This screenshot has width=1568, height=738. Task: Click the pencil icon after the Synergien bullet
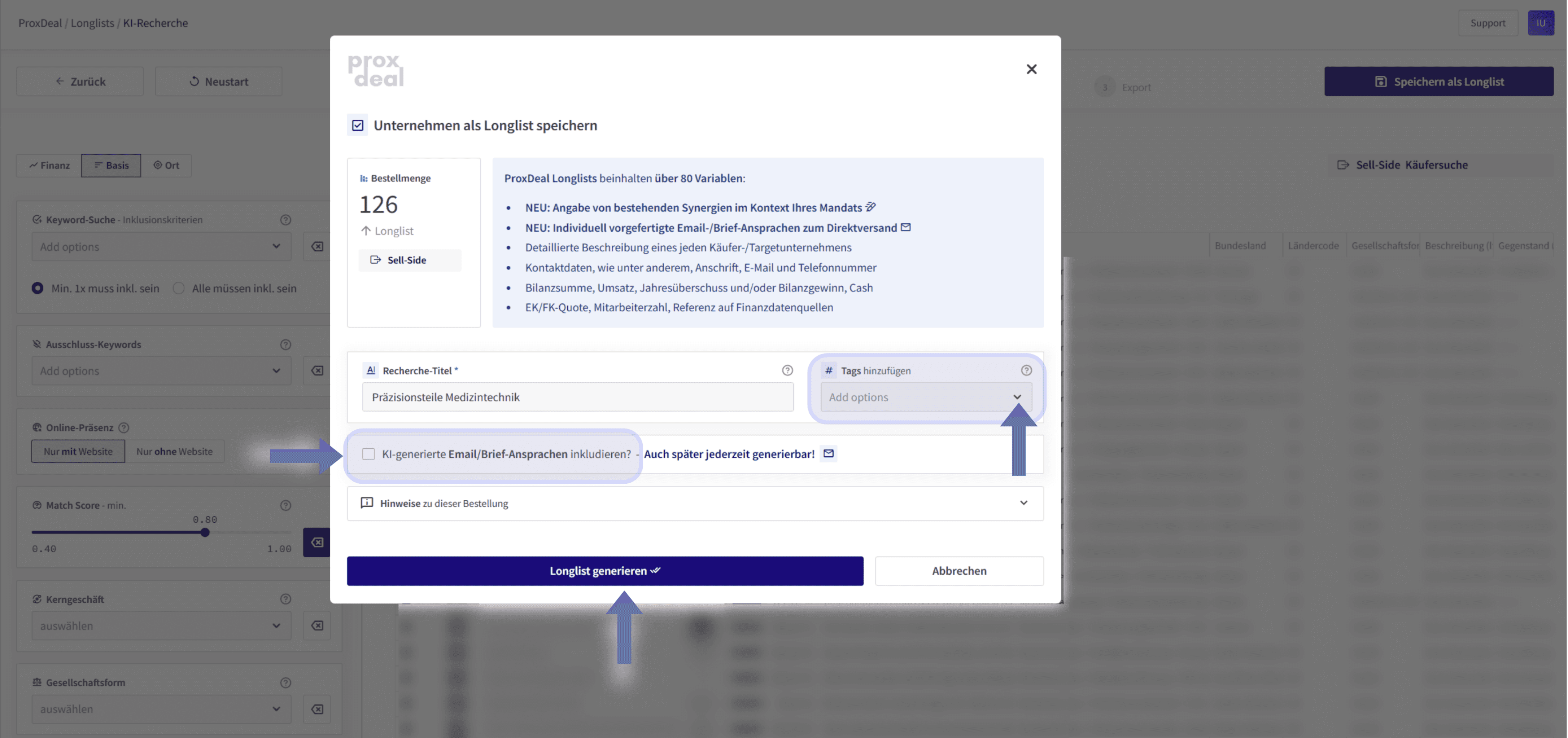click(870, 207)
